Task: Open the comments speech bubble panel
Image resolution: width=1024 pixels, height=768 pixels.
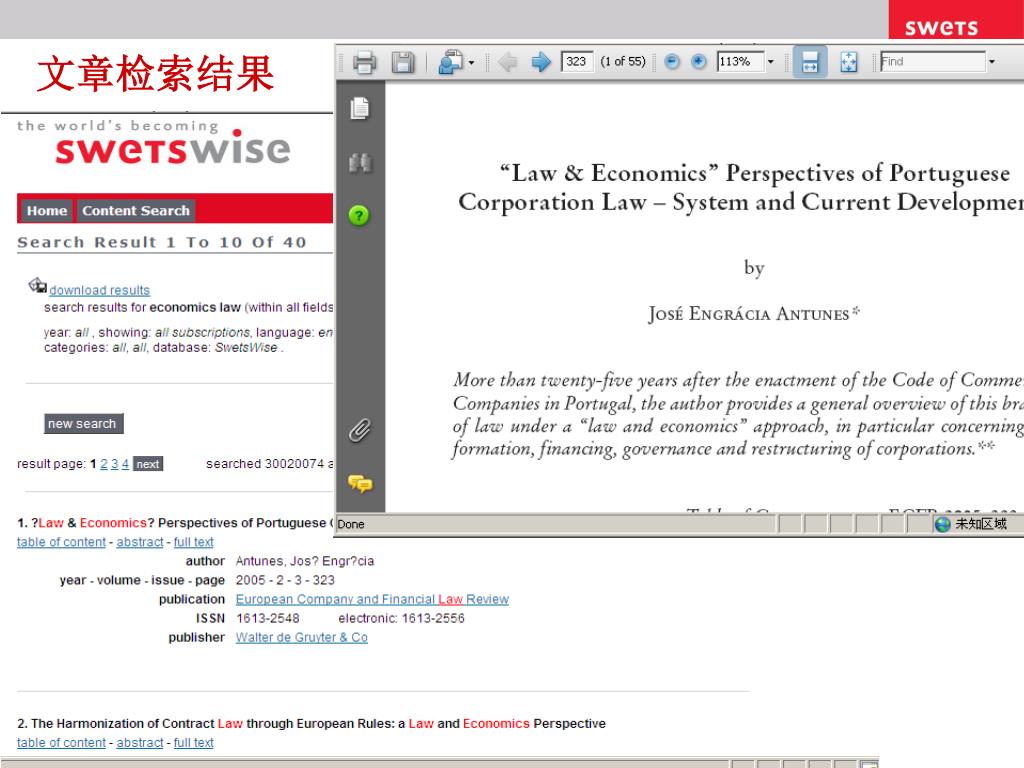Action: coord(360,483)
